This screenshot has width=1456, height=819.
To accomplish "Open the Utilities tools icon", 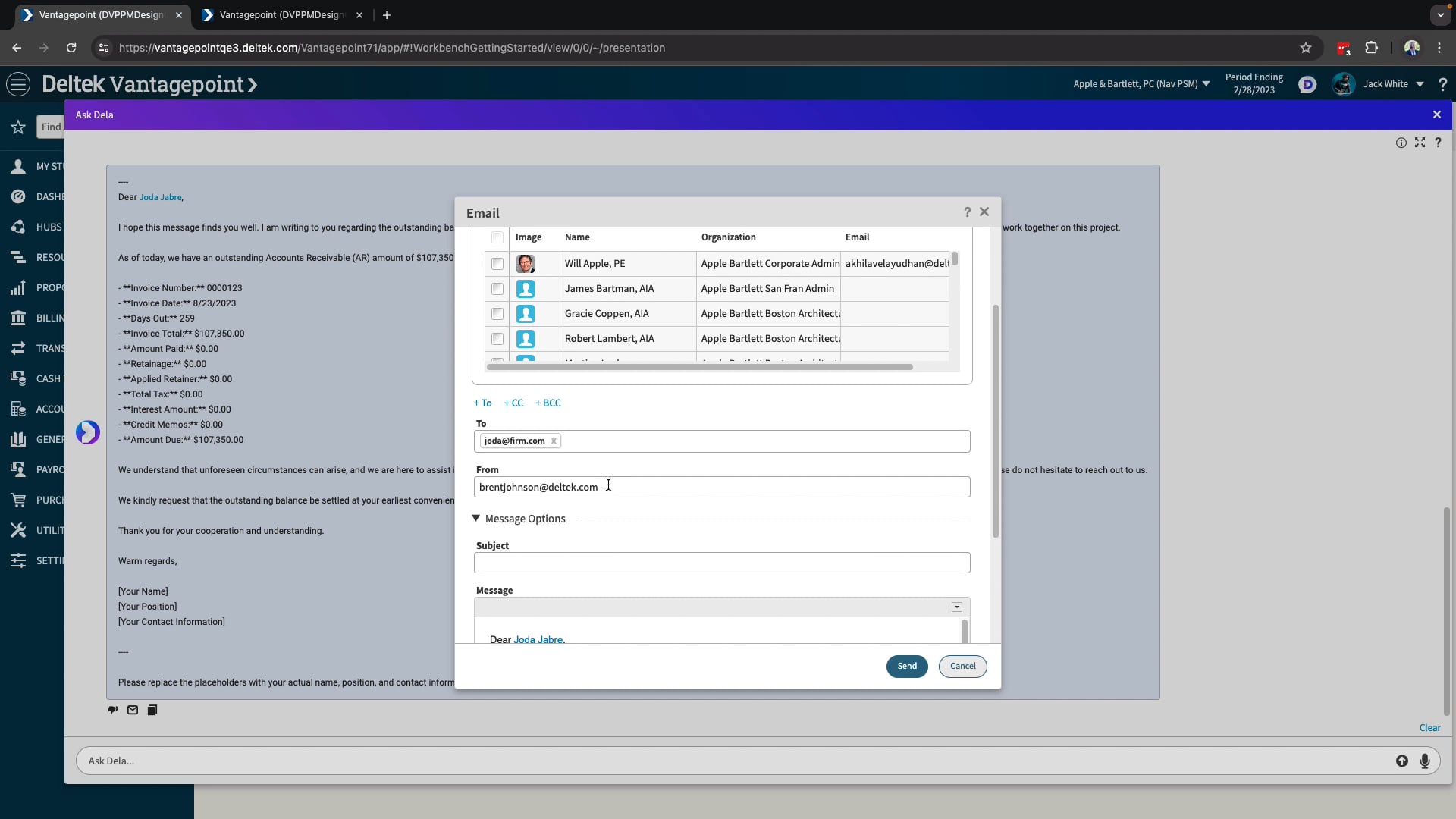I will pos(18,530).
